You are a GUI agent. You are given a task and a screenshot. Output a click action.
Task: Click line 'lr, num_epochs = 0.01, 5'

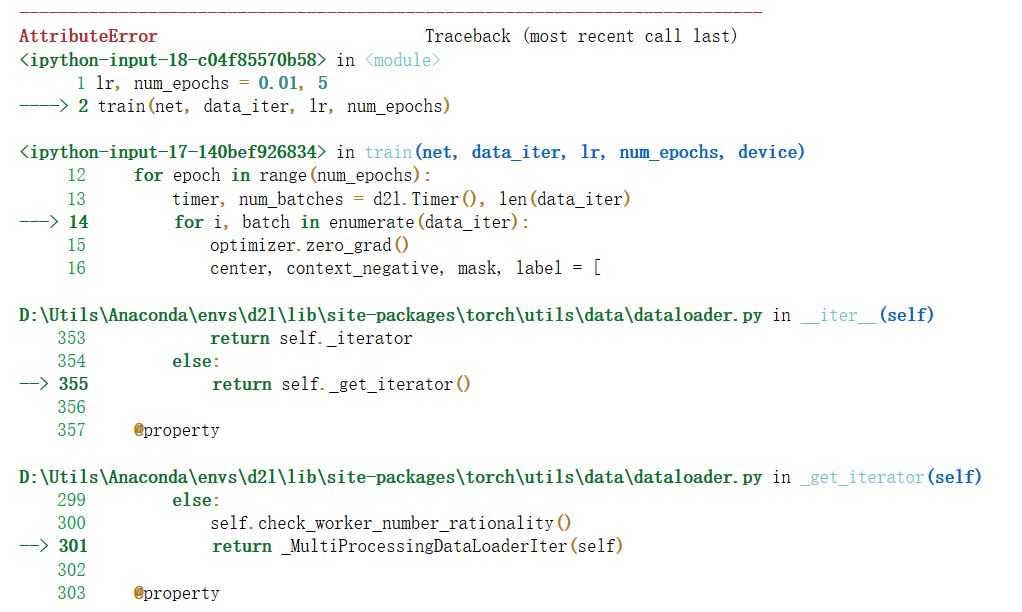click(x=212, y=83)
